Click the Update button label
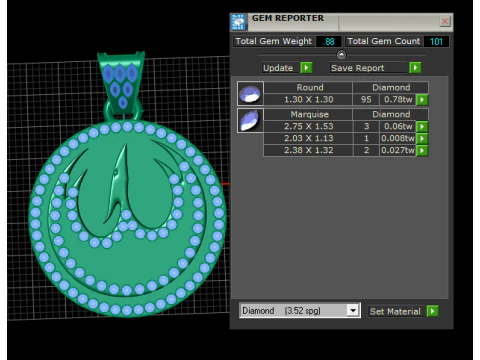 (x=278, y=68)
